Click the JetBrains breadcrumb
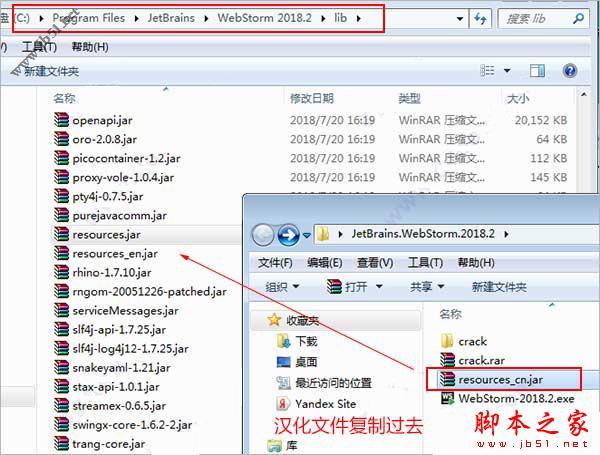Screen dimensions: 600x455 point(171,18)
